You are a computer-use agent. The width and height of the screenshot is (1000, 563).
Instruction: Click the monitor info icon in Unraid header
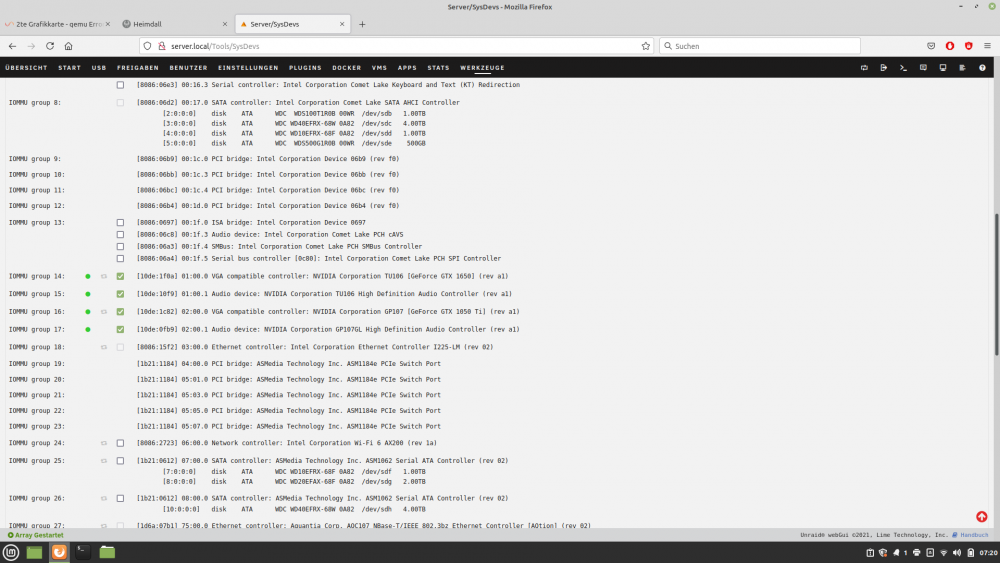pos(943,68)
